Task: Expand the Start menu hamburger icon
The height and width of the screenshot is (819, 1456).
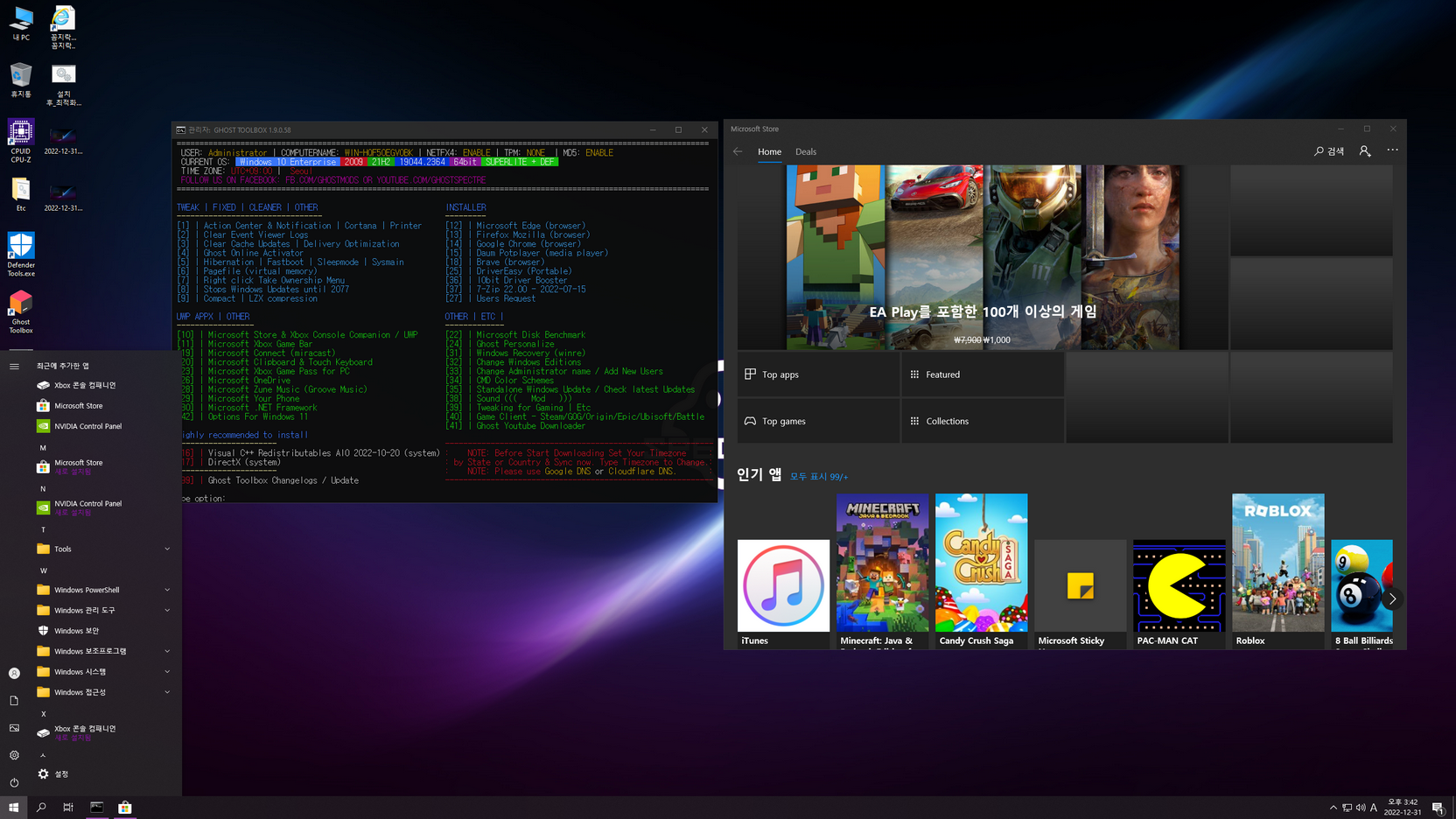Action: pyautogui.click(x=14, y=366)
